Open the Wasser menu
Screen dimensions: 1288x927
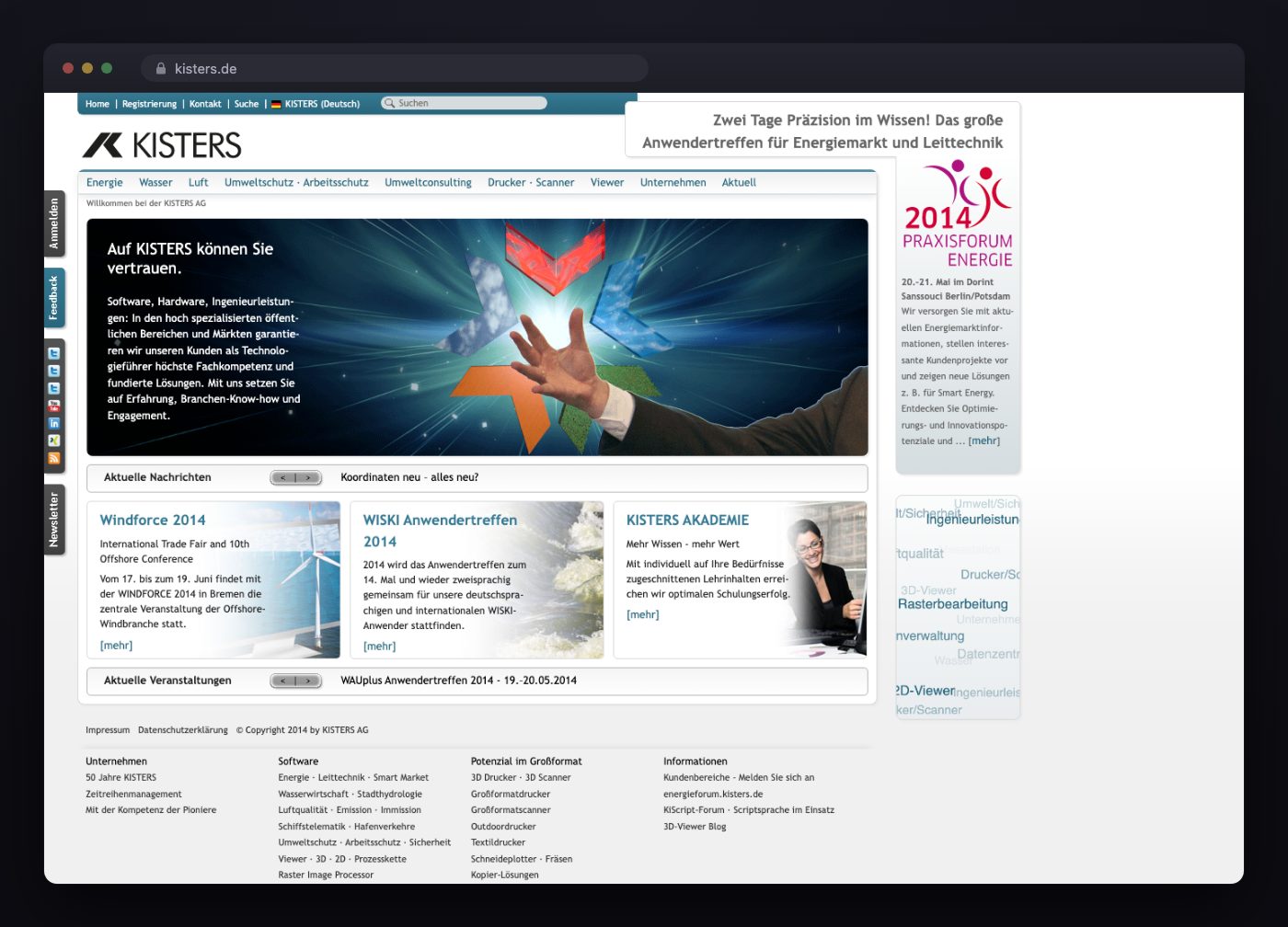tap(155, 182)
